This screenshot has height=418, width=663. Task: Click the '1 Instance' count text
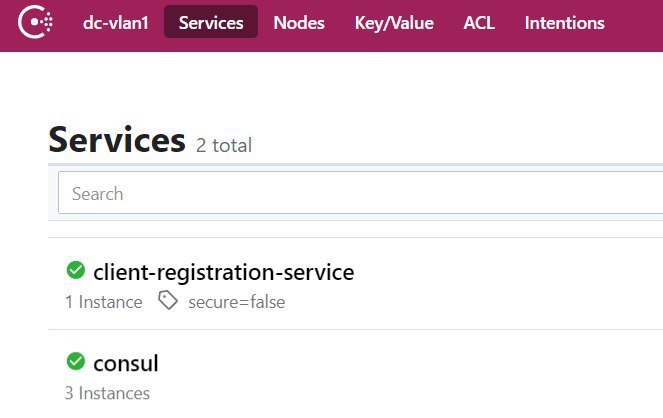click(104, 302)
